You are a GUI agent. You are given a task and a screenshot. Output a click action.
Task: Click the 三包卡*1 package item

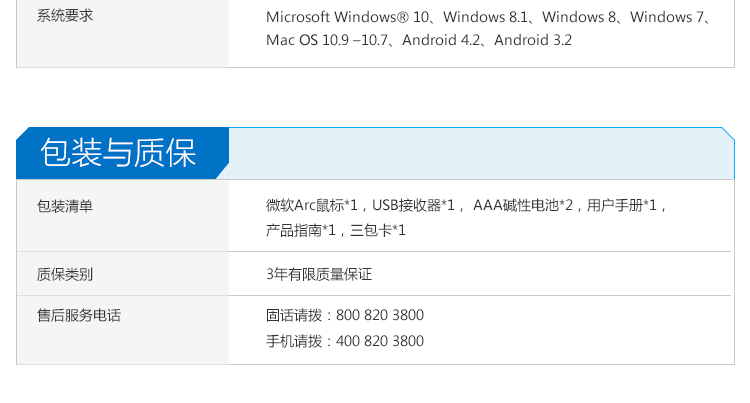[378, 231]
